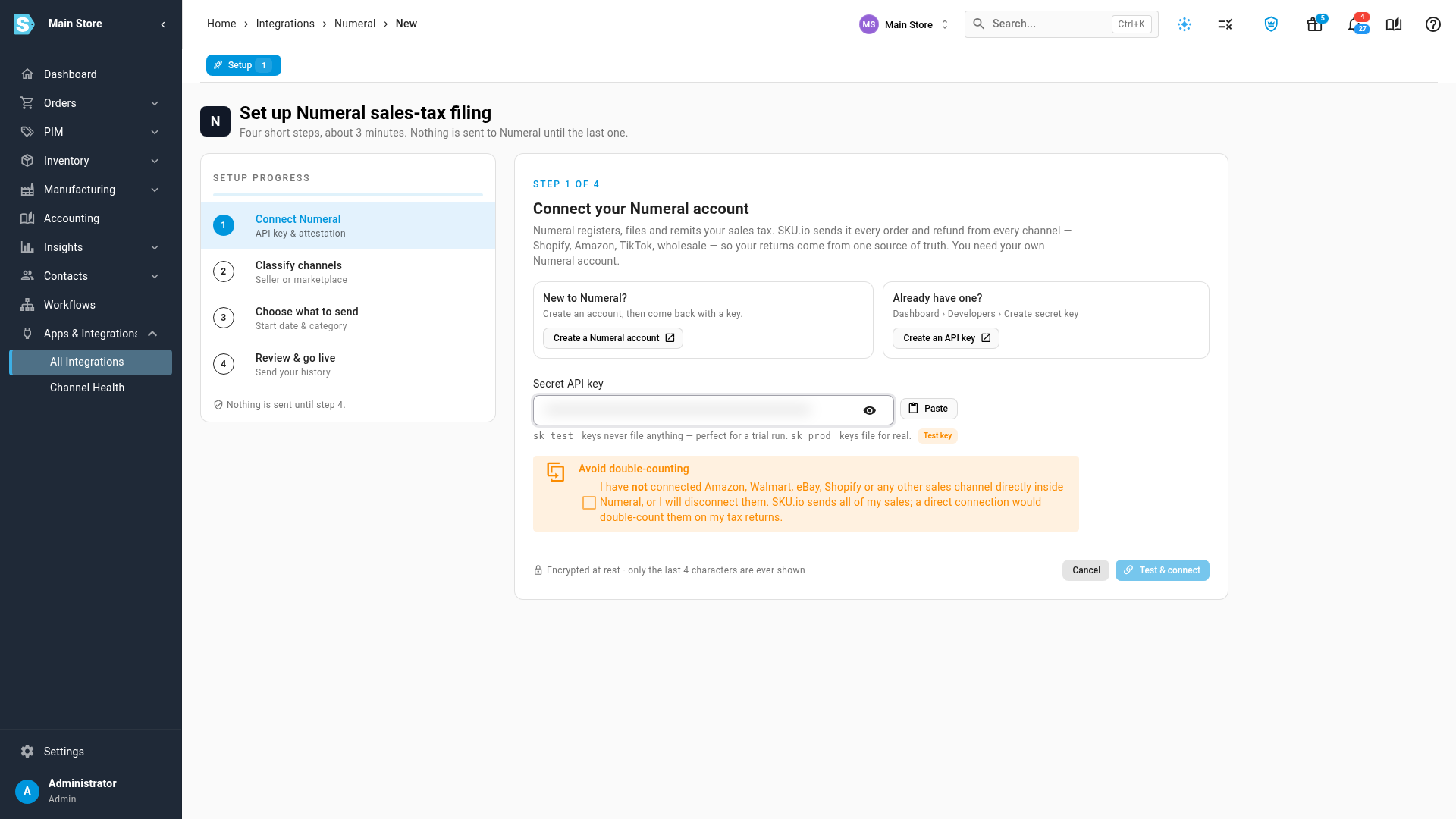Open the documentation book icon
The height and width of the screenshot is (819, 1456).
pos(1394,24)
